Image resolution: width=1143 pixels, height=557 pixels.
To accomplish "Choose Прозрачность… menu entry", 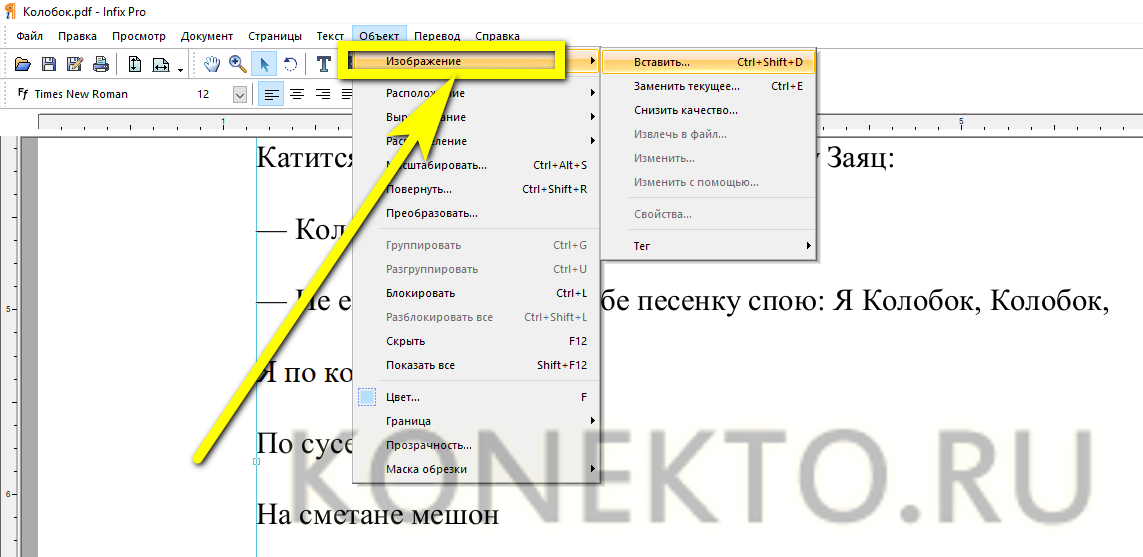I will click(x=476, y=445).
